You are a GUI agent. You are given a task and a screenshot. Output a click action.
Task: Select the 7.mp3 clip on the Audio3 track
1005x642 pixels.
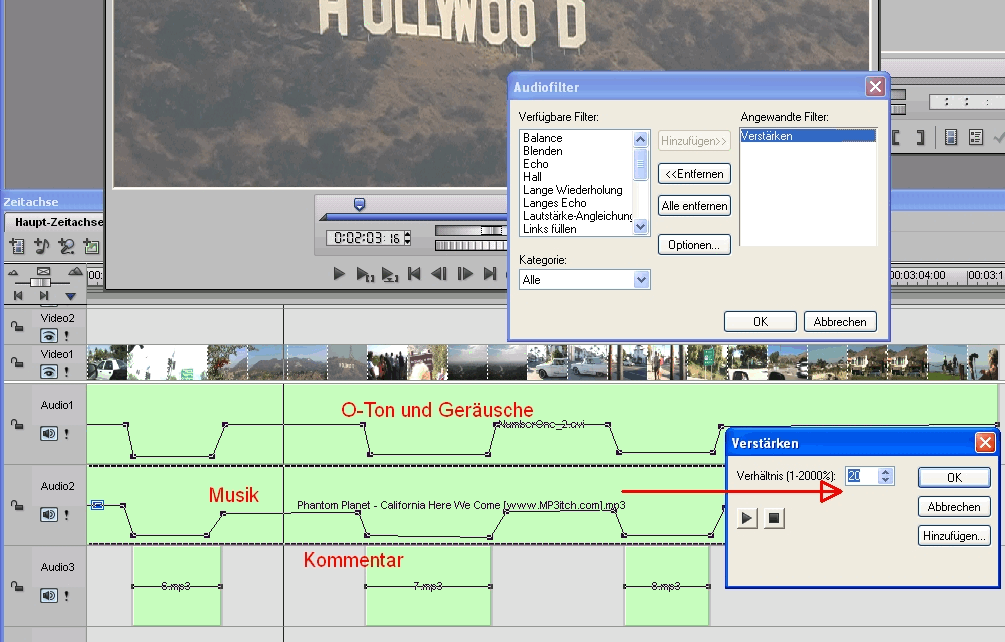pyautogui.click(x=428, y=586)
